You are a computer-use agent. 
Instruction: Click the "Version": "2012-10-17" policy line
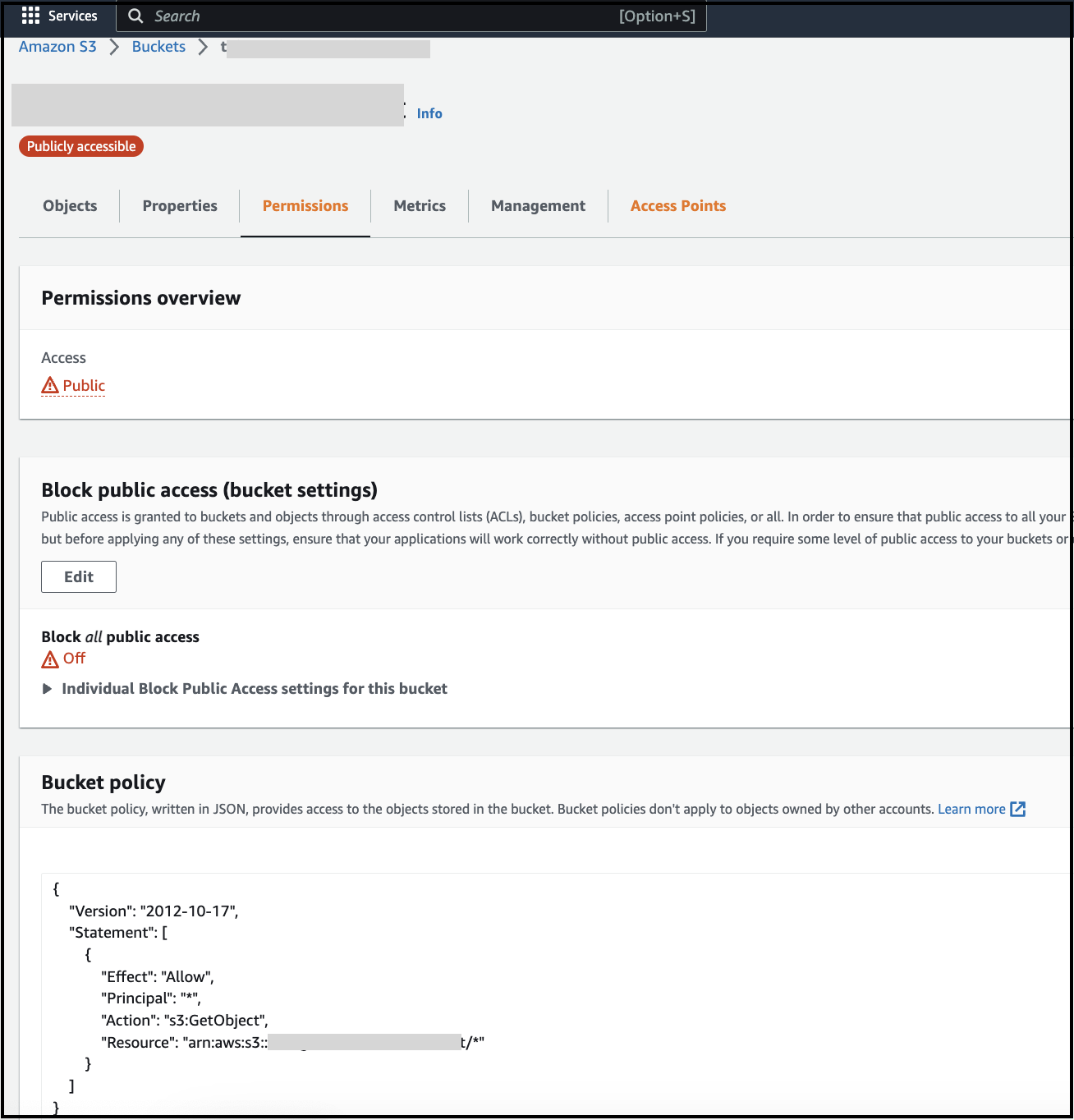(x=154, y=911)
